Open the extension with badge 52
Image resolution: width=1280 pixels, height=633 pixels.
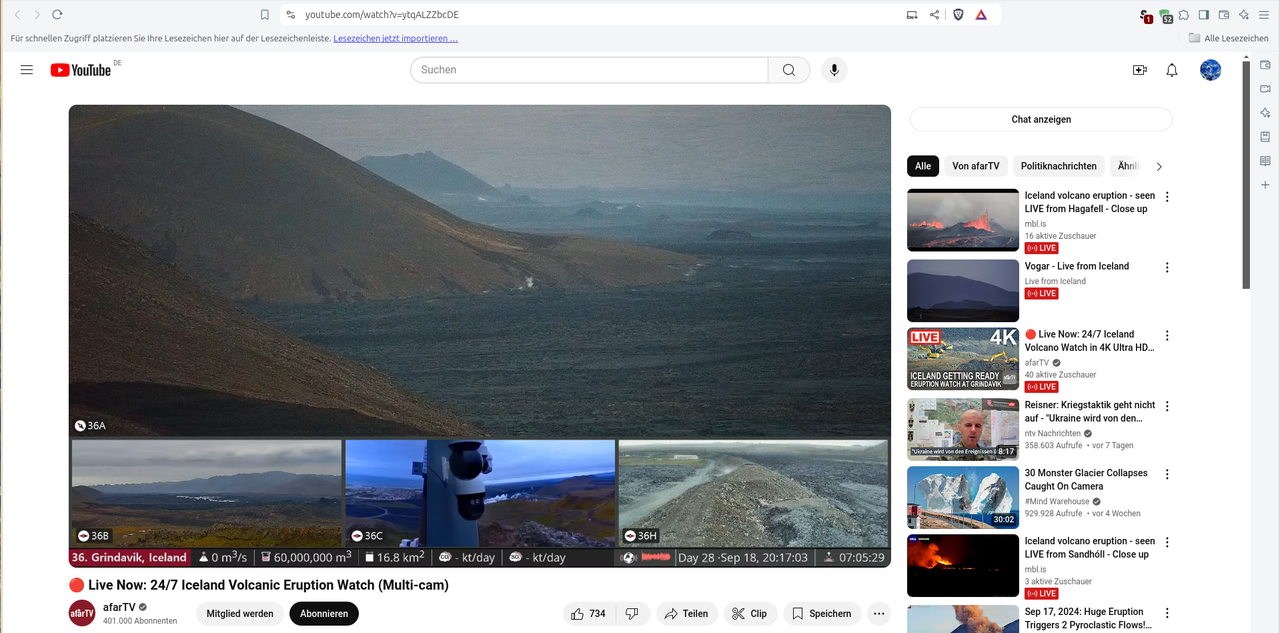pyautogui.click(x=1166, y=16)
